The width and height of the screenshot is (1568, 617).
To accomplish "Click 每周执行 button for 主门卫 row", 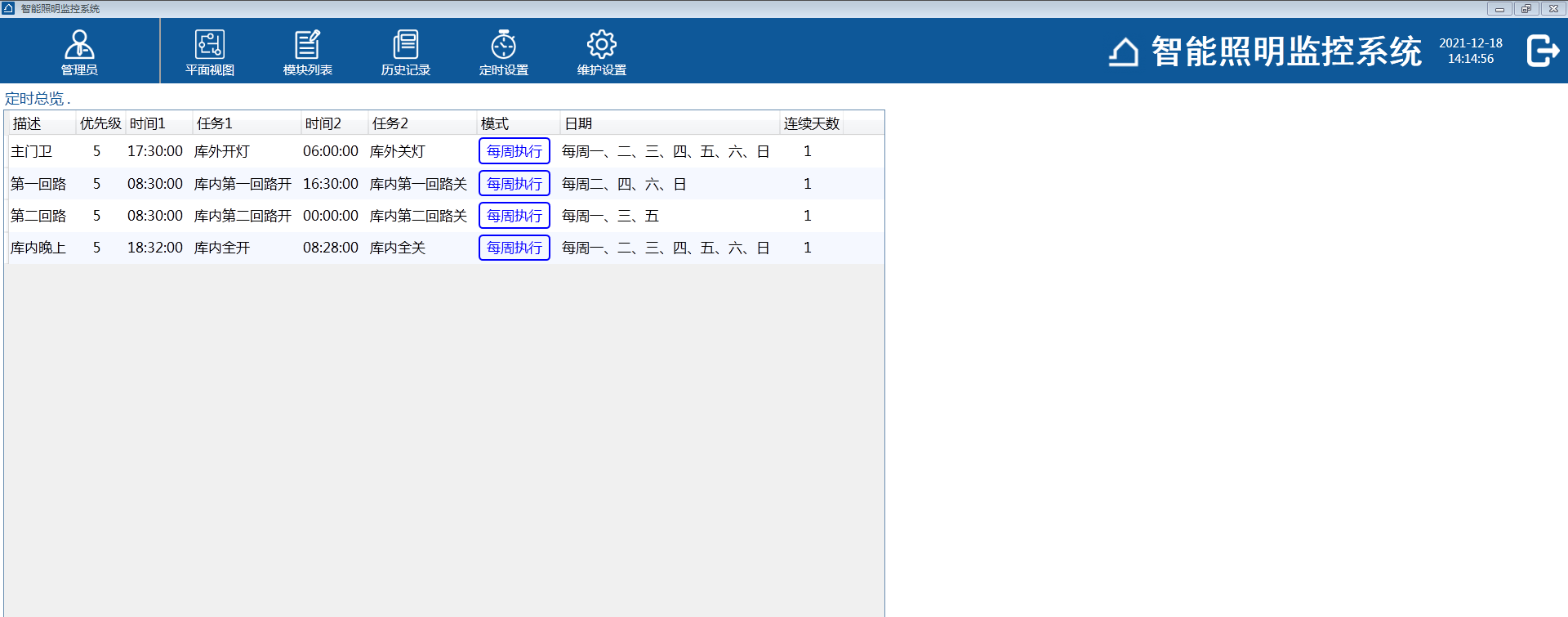I will coord(514,151).
